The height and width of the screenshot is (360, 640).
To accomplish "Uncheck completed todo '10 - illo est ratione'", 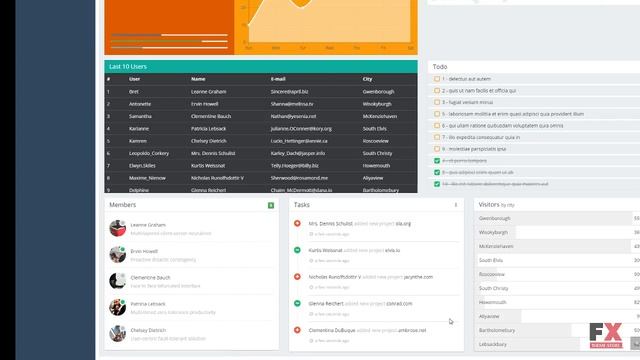I will click(x=437, y=184).
